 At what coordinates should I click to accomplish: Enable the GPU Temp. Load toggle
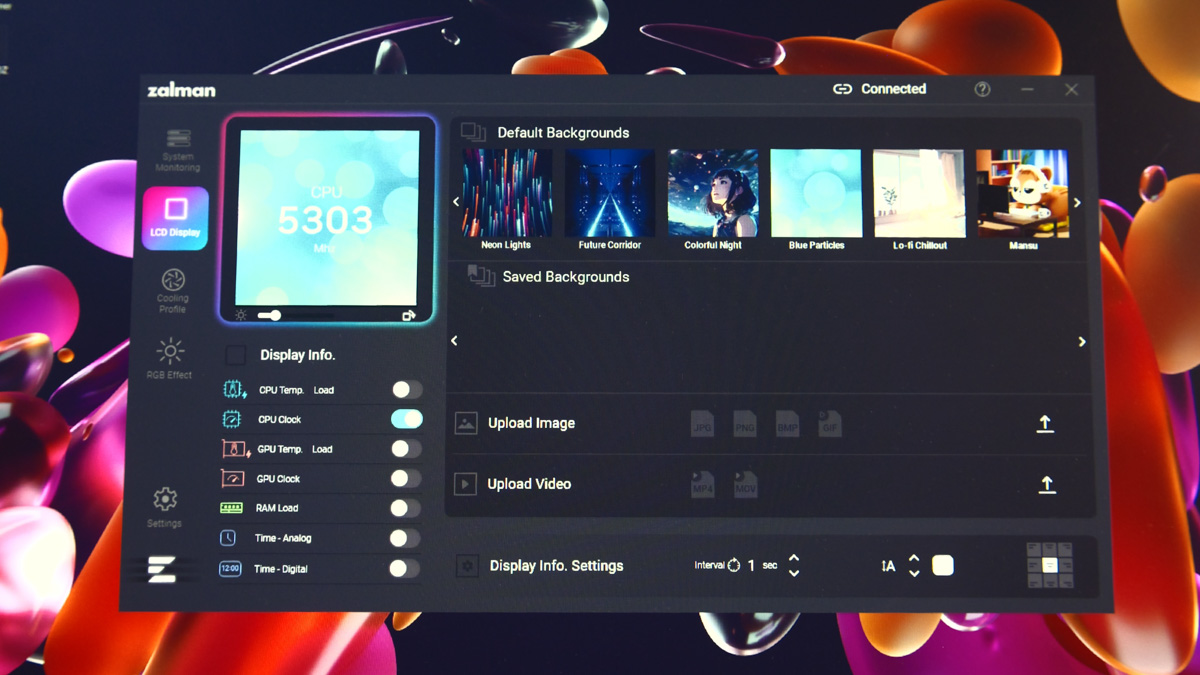click(406, 449)
